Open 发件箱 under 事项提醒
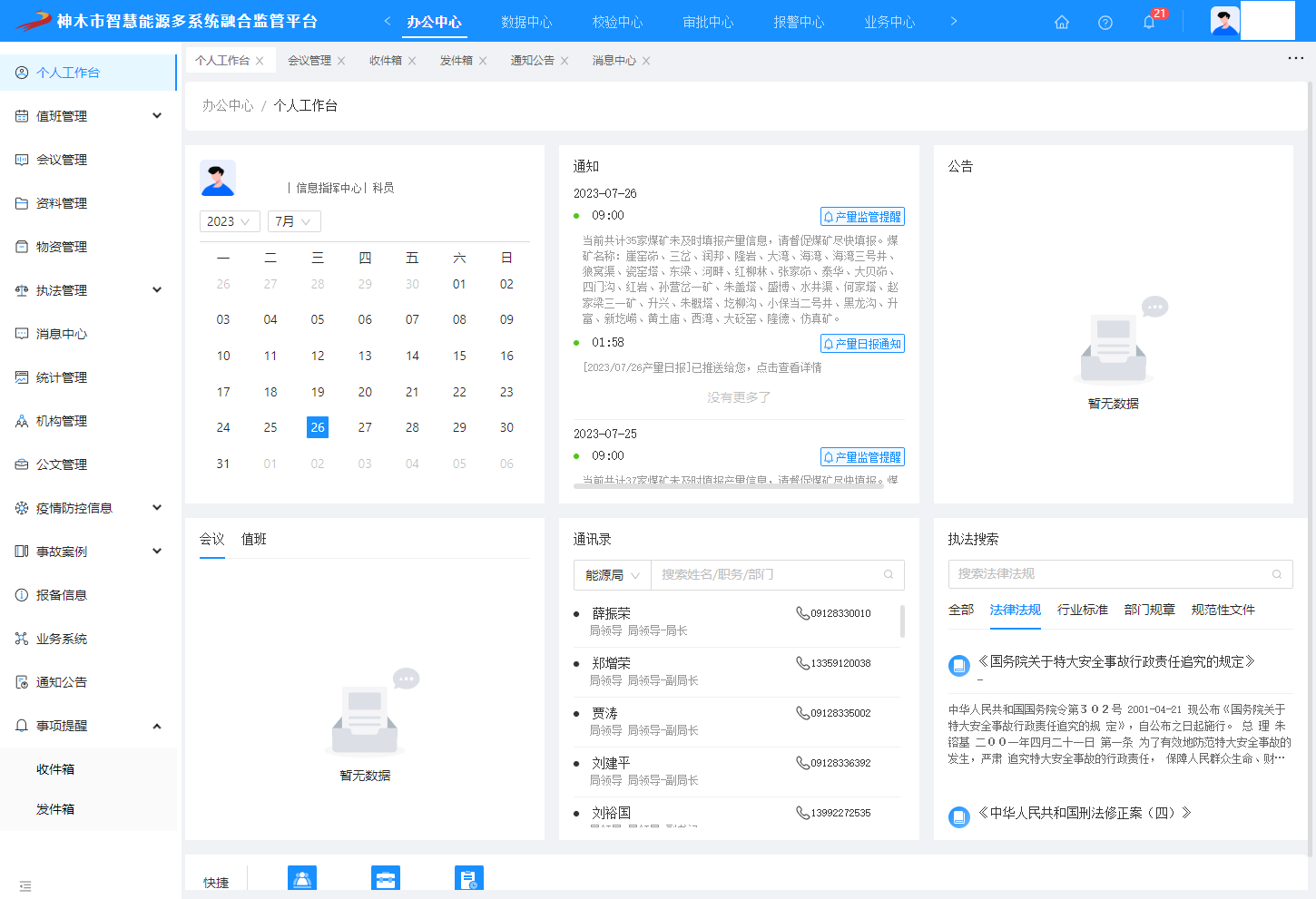Viewport: 1316px width, 899px height. 88,809
